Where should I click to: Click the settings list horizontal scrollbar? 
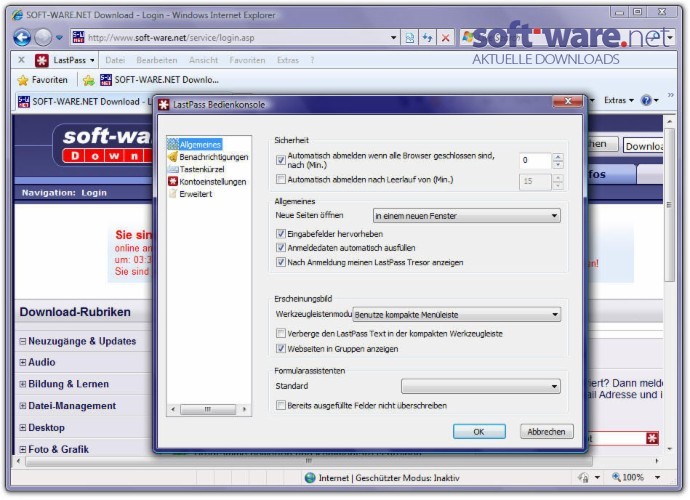[x=208, y=409]
